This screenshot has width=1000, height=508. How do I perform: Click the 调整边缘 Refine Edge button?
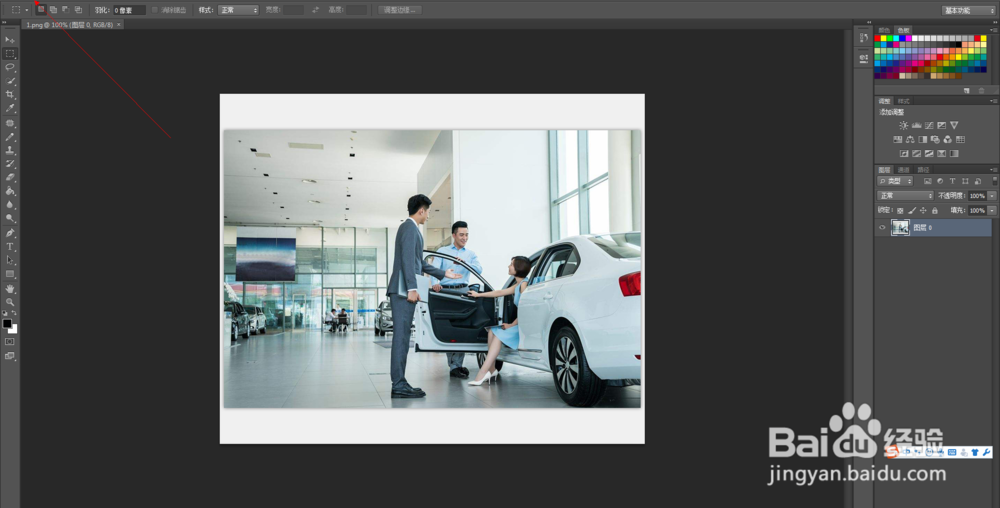tap(400, 10)
